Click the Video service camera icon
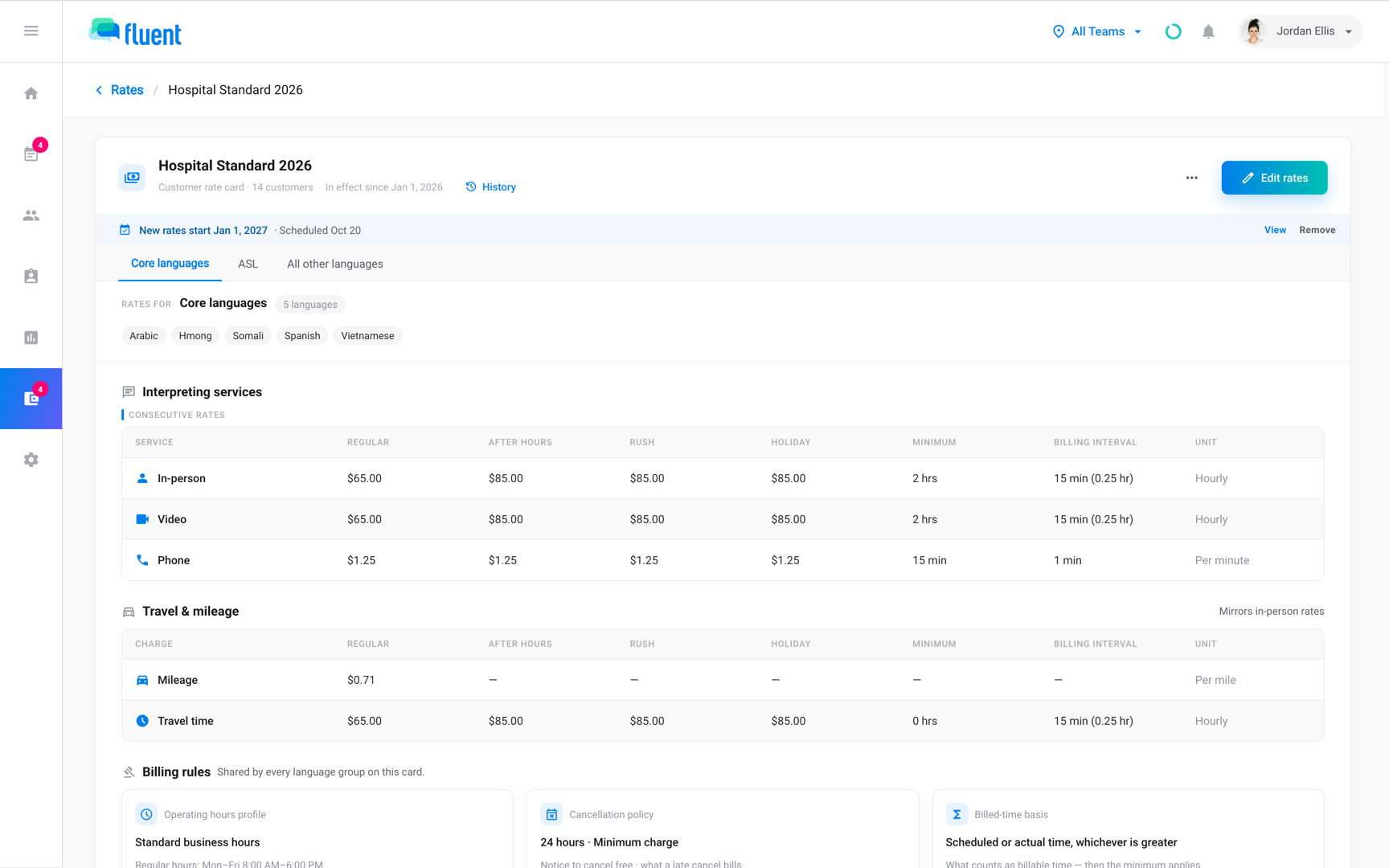The image size is (1389, 868). click(142, 519)
